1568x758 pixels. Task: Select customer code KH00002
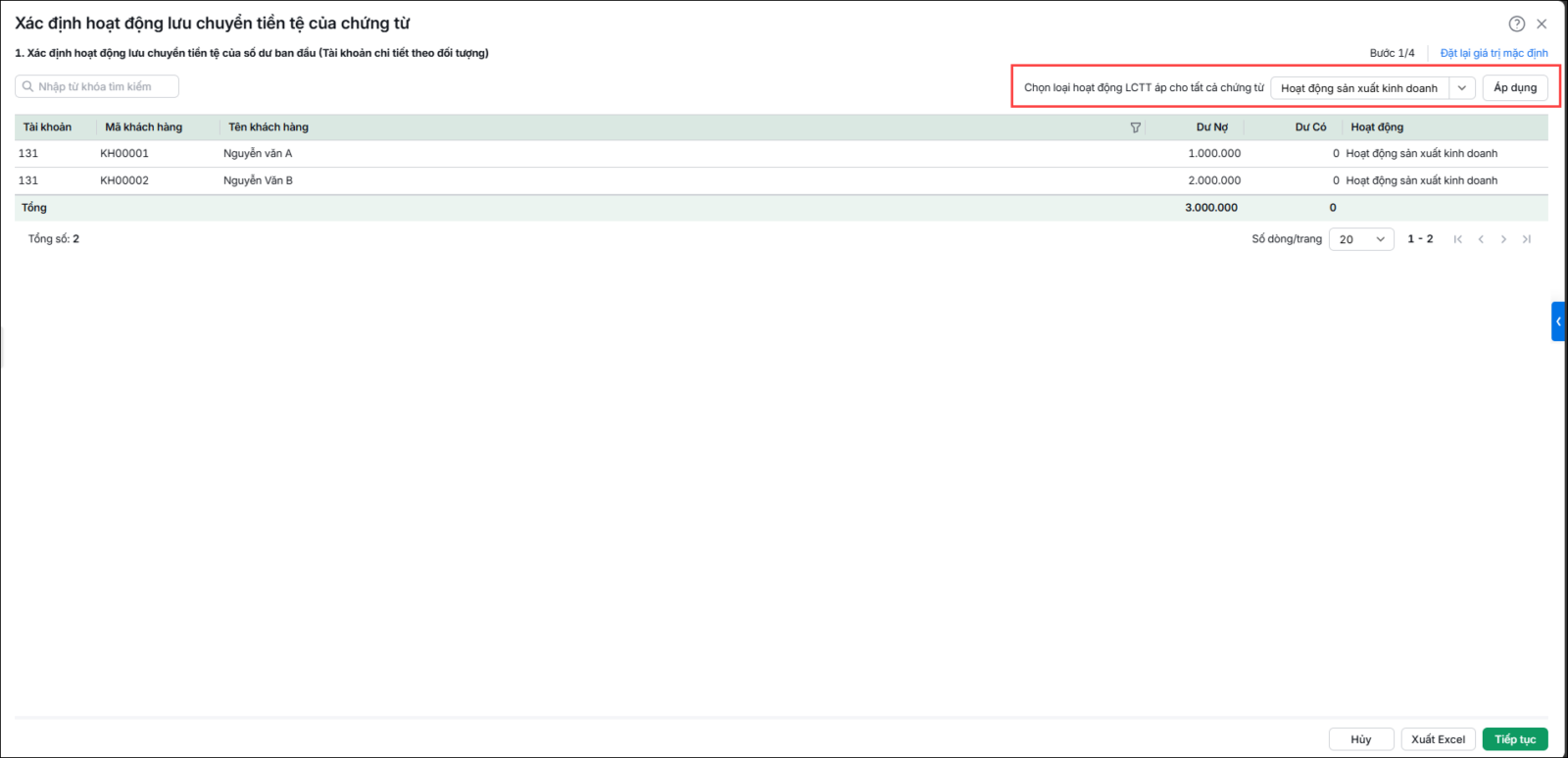(x=124, y=180)
